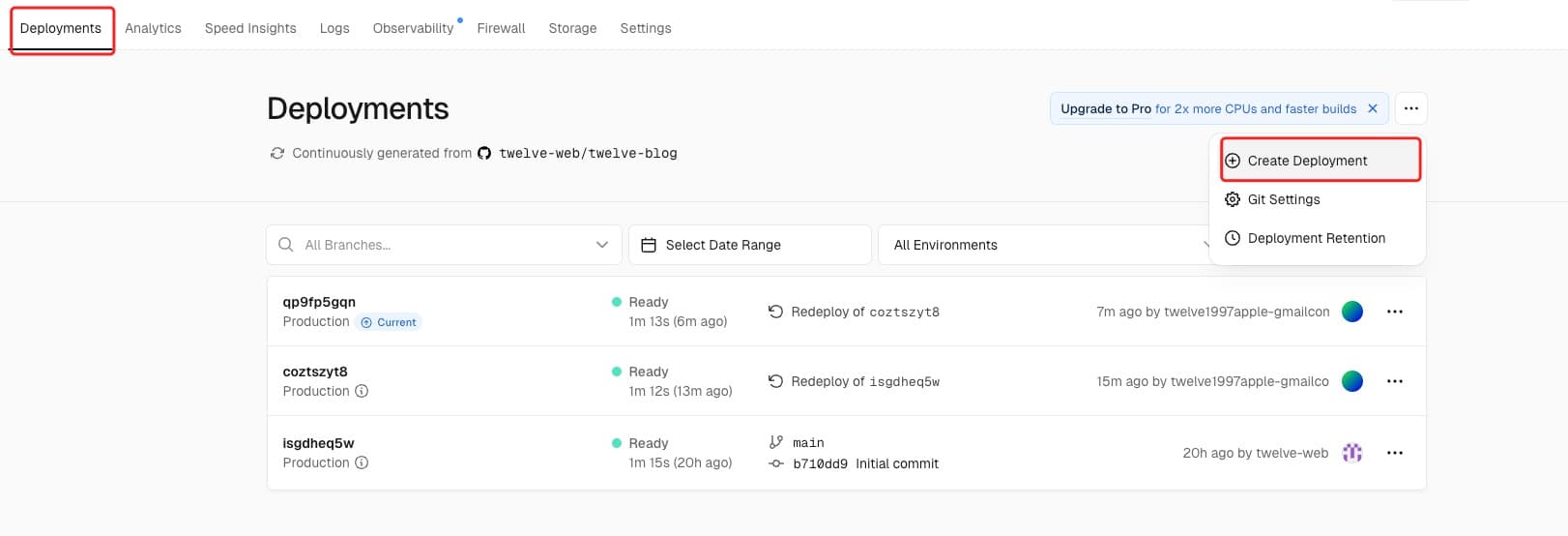Click the avatar in the qp9fp5gqn row

coord(1352,312)
